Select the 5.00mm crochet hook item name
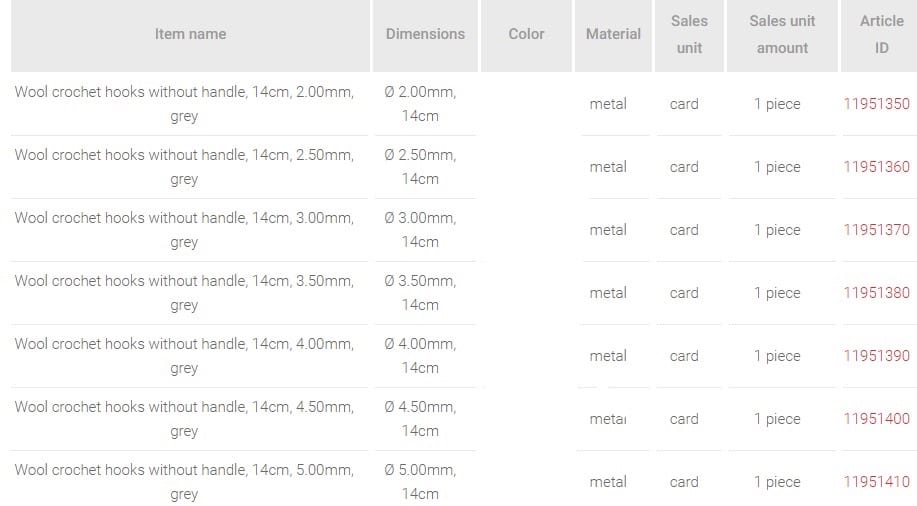 pos(184,482)
